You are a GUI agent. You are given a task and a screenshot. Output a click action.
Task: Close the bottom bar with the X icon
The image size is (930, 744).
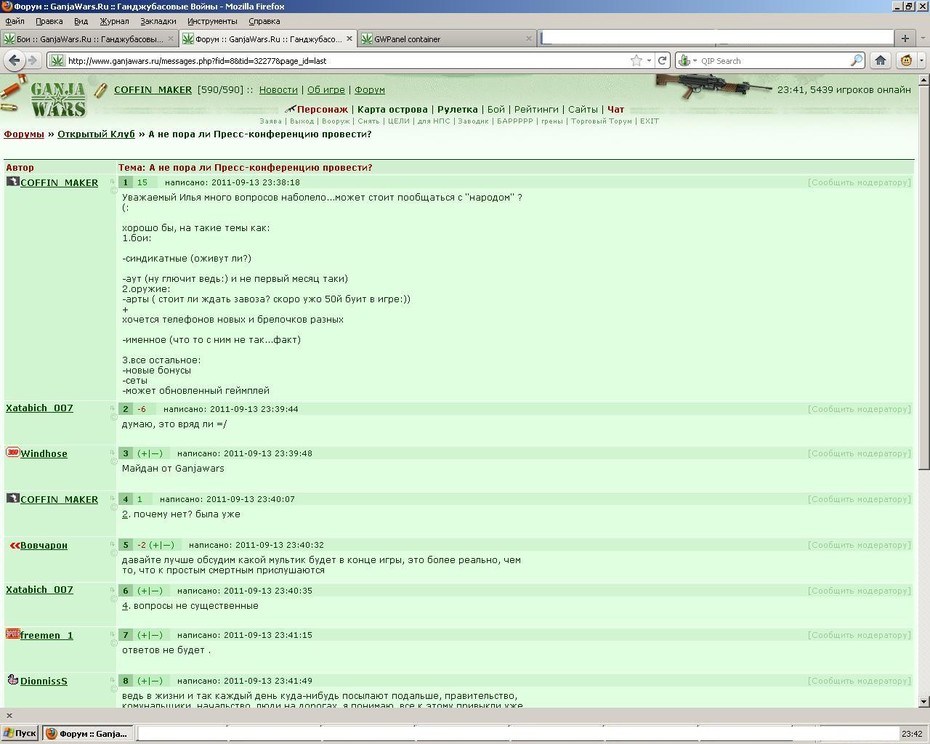coord(9,716)
